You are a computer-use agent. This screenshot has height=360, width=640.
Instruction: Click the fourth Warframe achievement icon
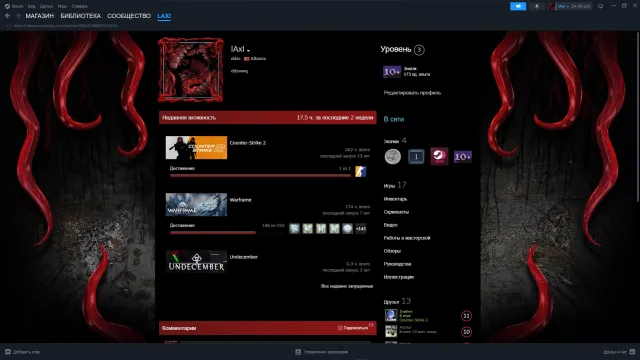(x=334, y=229)
